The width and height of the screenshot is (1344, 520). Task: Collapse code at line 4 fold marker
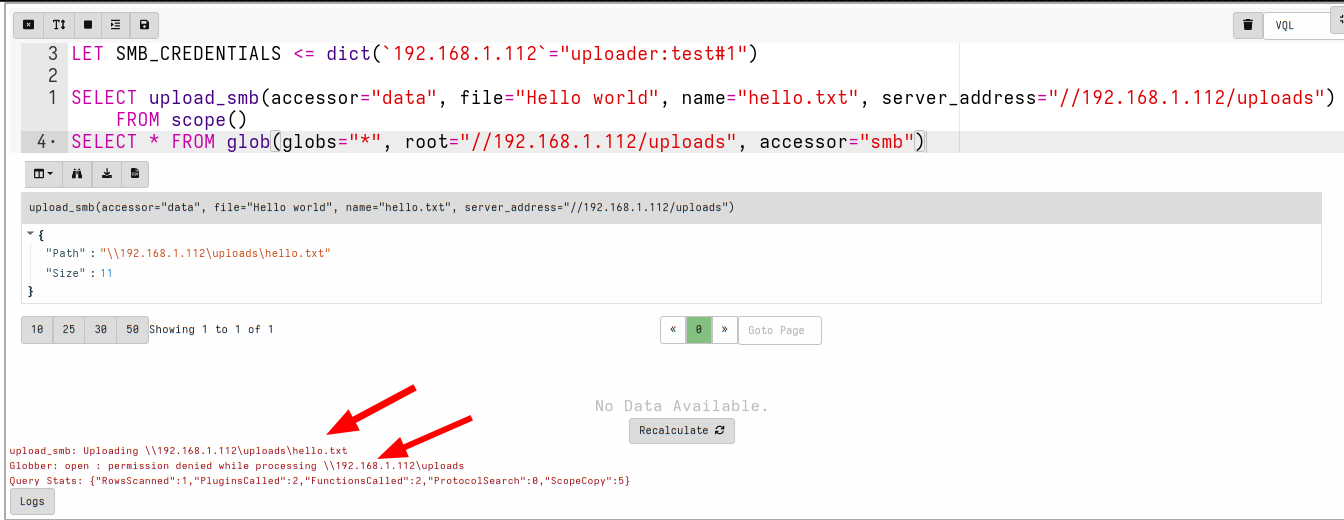(52, 142)
